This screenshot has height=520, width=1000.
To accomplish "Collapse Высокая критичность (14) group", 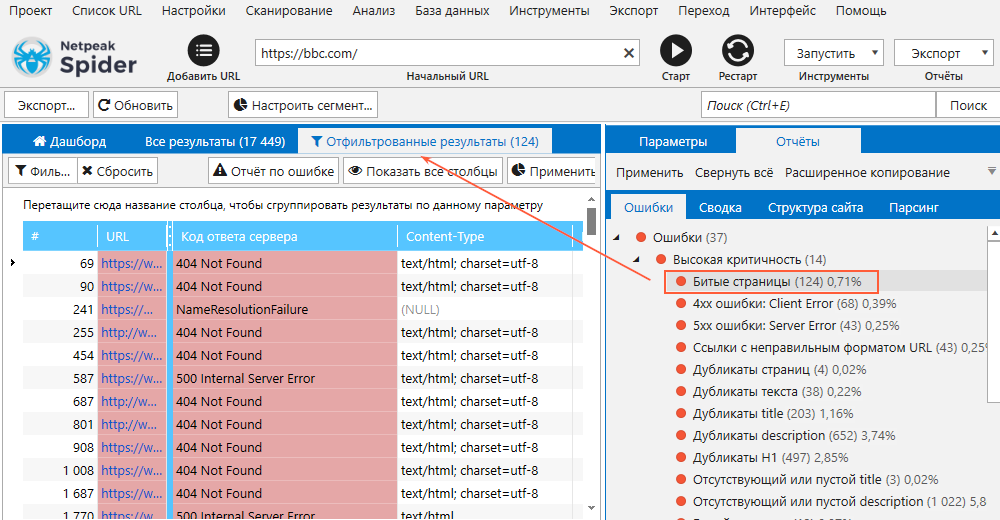I will (x=636, y=260).
